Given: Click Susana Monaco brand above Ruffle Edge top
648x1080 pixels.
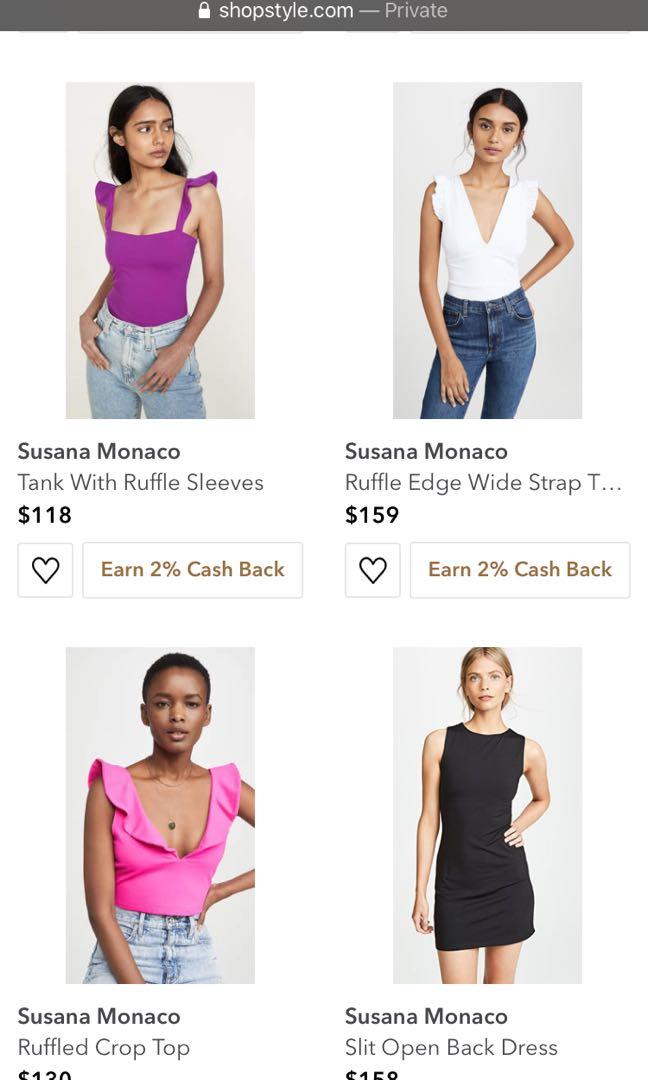Looking at the screenshot, I should point(426,451).
